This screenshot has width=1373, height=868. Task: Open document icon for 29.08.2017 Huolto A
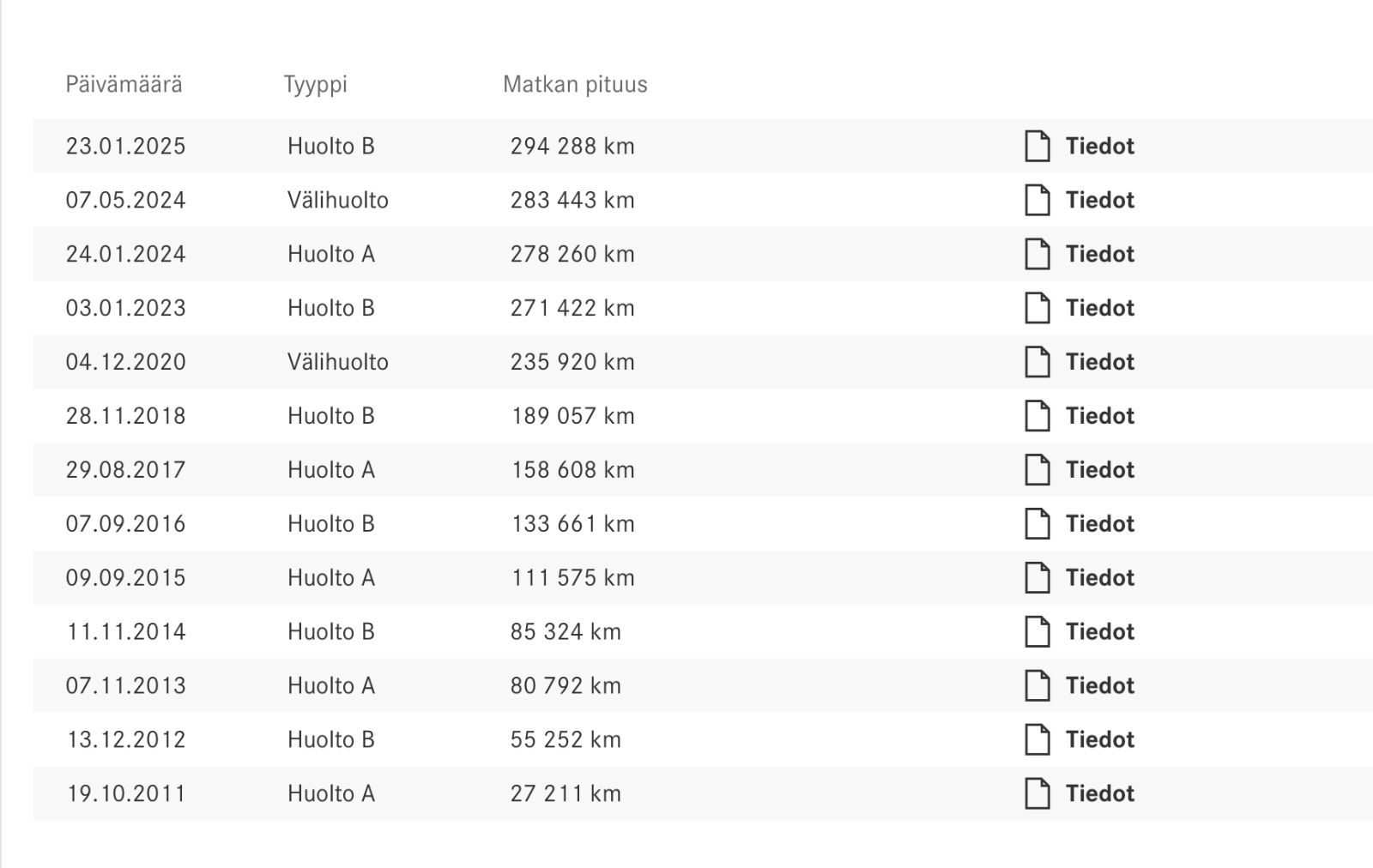1037,471
